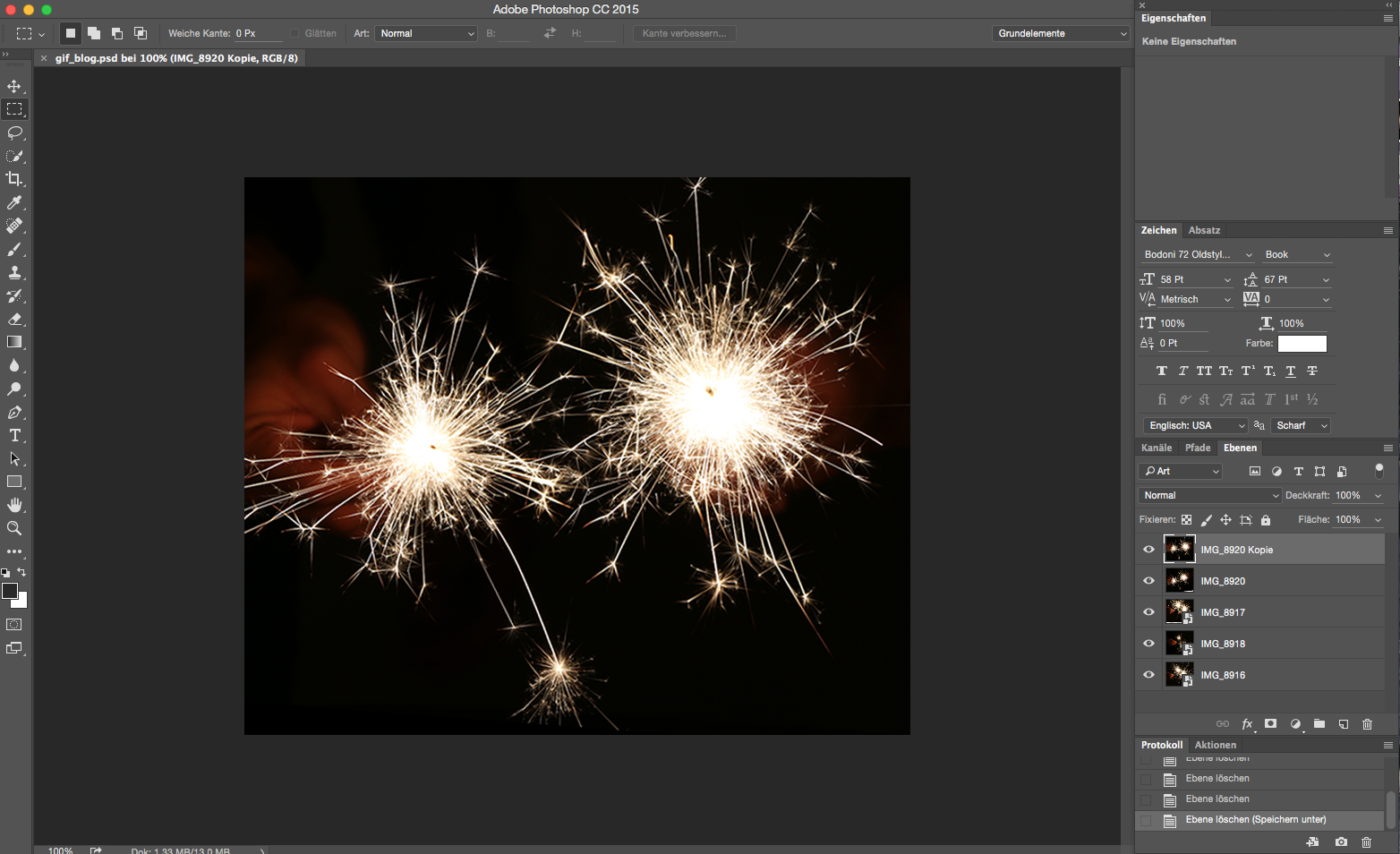Hide the IMG_8920 layer
This screenshot has width=1400, height=854.
(1148, 581)
